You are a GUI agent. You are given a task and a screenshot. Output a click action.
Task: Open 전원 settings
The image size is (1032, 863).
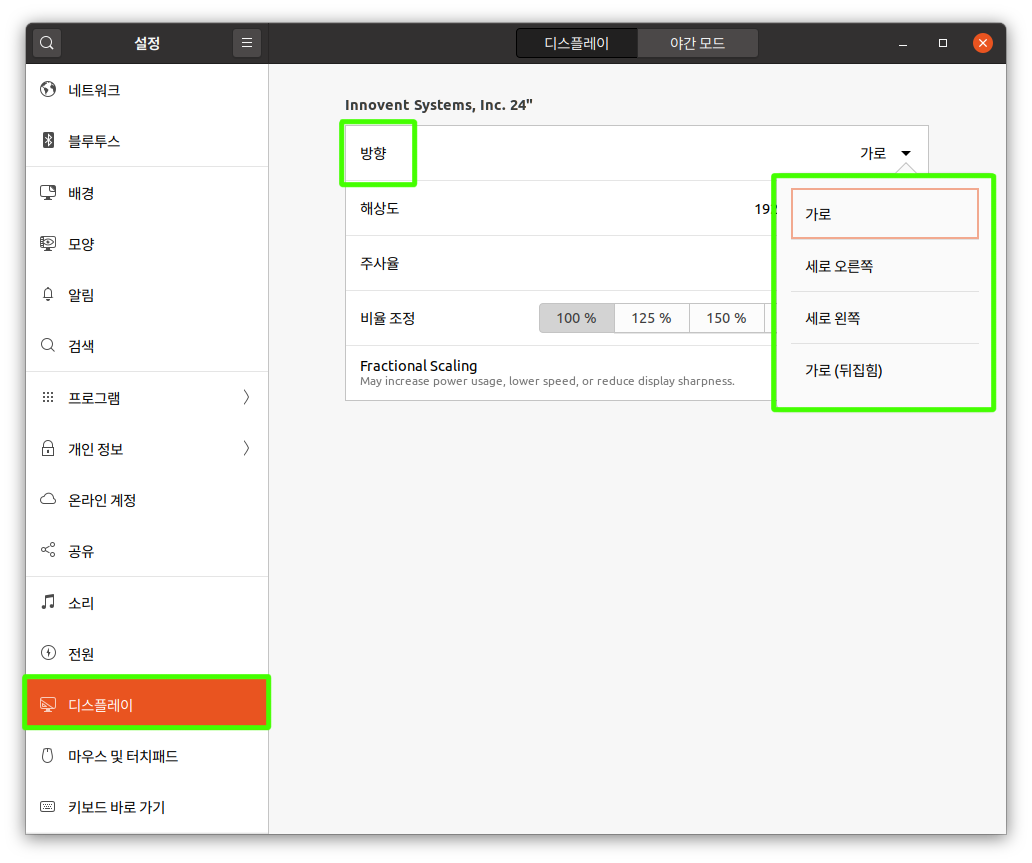(147, 653)
